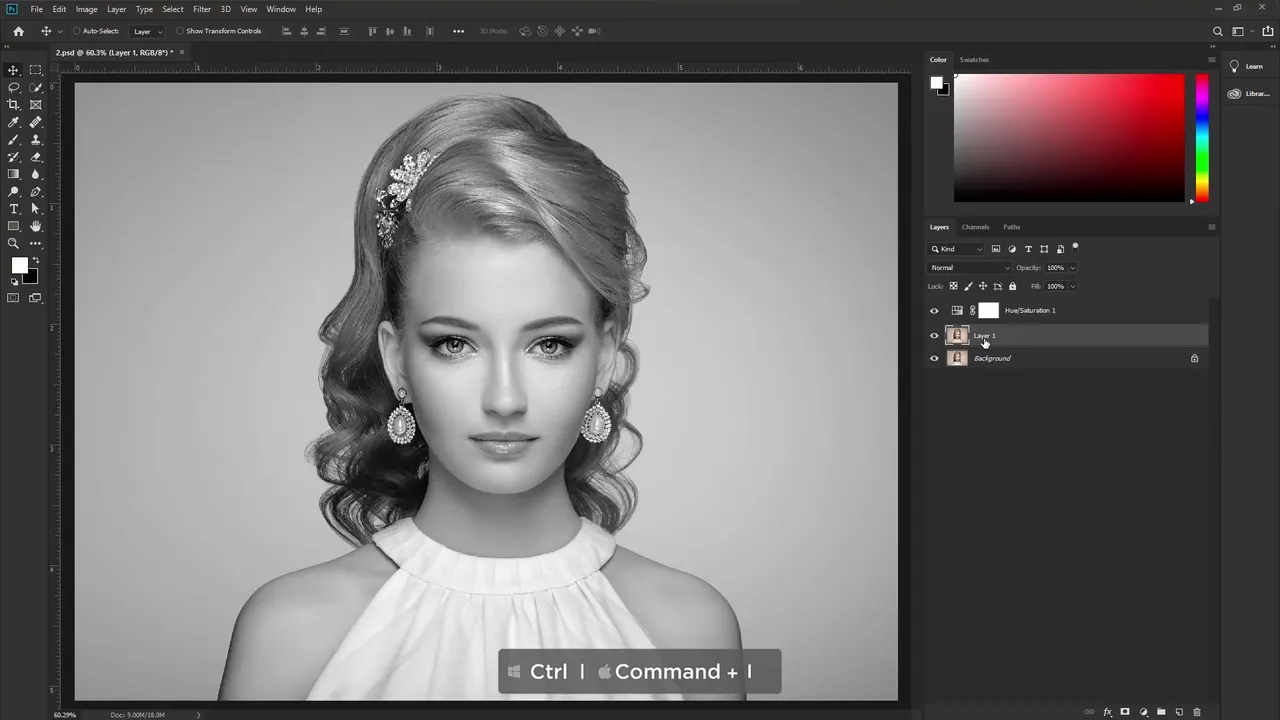Toggle Quick Mask mode
This screenshot has height=720, width=1280.
click(14, 298)
